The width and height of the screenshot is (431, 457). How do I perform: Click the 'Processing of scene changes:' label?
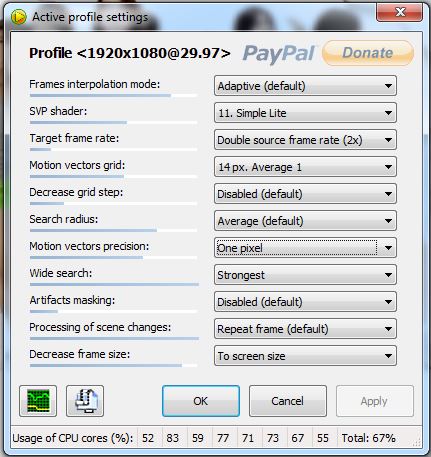click(x=100, y=327)
